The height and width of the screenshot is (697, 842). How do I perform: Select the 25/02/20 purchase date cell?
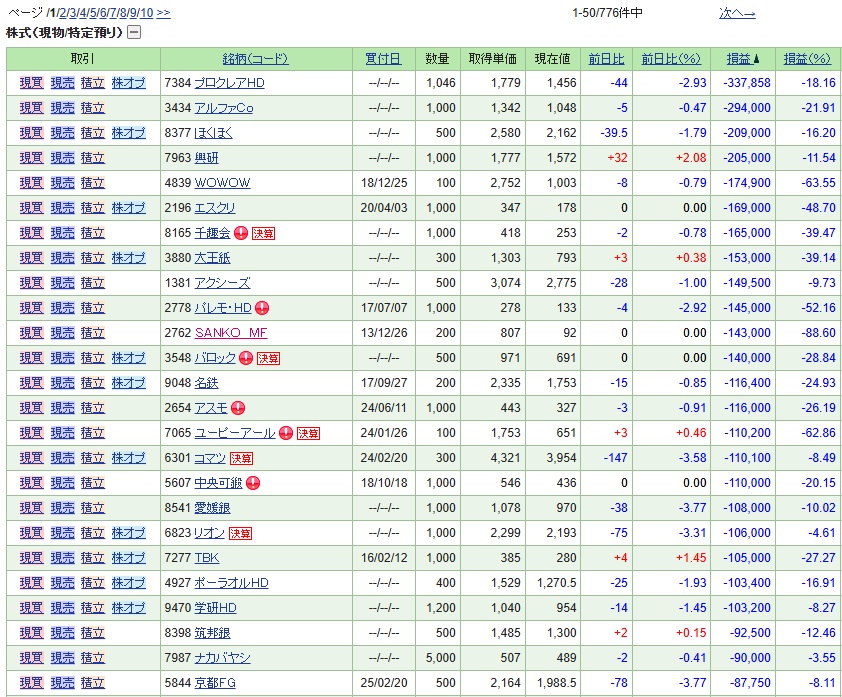pos(384,683)
